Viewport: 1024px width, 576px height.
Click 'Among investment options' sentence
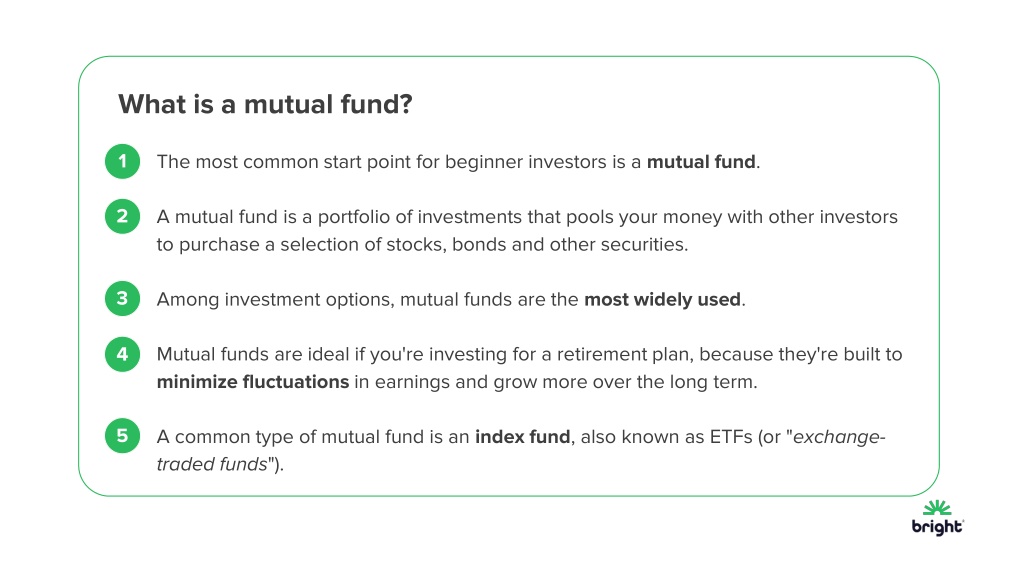coord(451,300)
